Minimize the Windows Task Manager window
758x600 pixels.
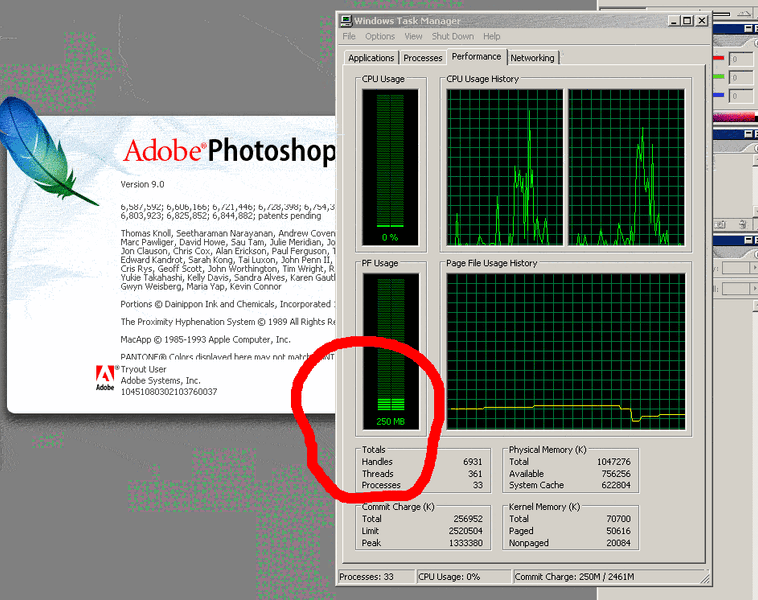674,20
